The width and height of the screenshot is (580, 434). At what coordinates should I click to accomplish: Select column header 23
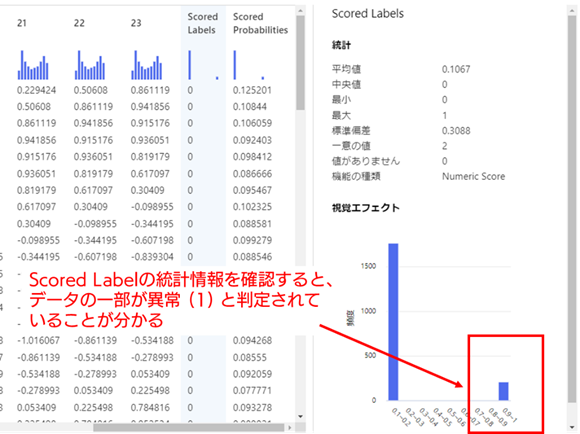[136, 23]
